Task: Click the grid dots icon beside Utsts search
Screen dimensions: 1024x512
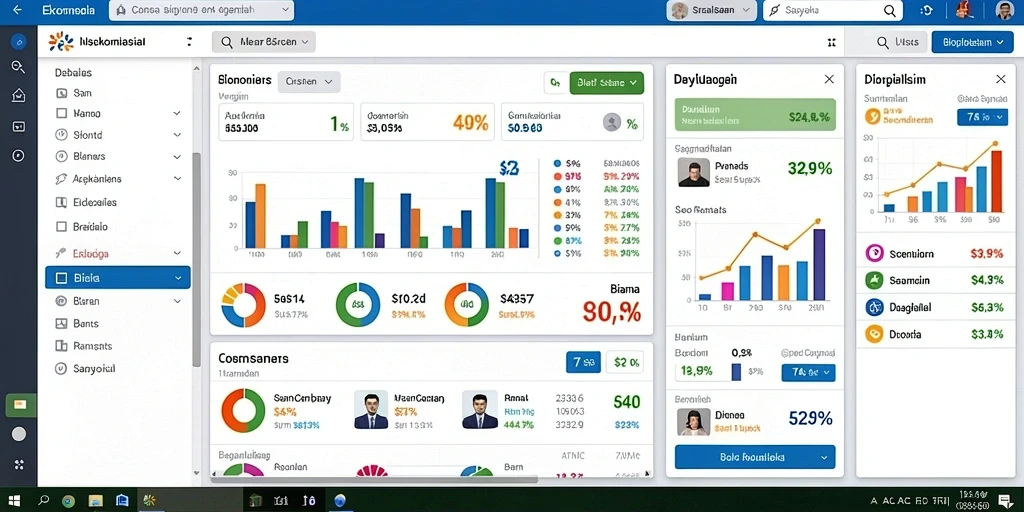Action: 831,42
